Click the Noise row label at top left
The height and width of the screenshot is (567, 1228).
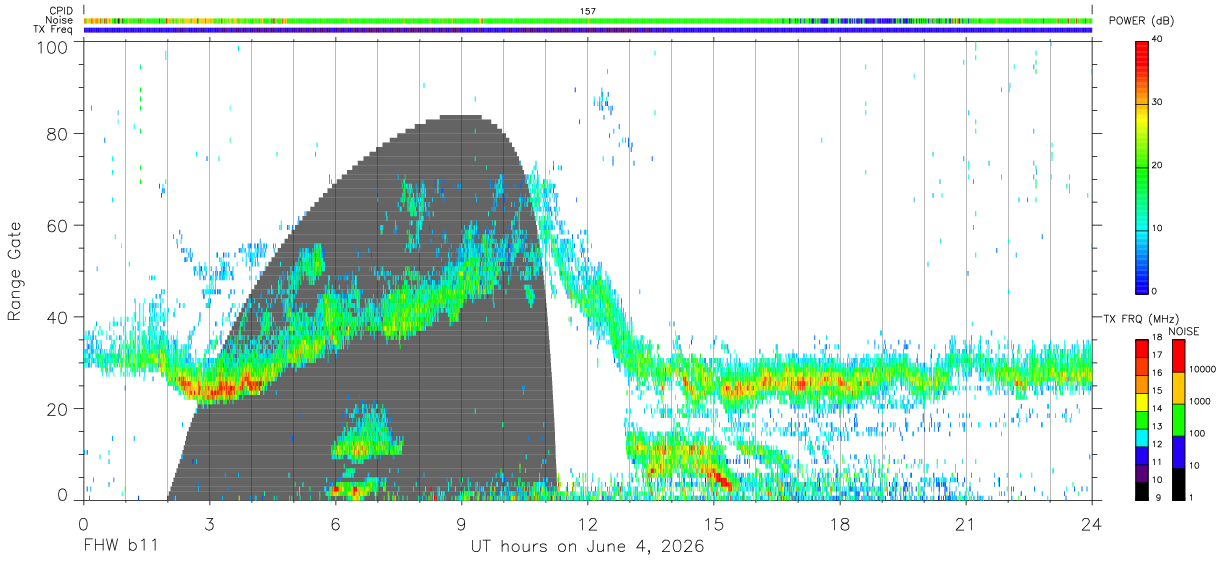pyautogui.click(x=60, y=20)
